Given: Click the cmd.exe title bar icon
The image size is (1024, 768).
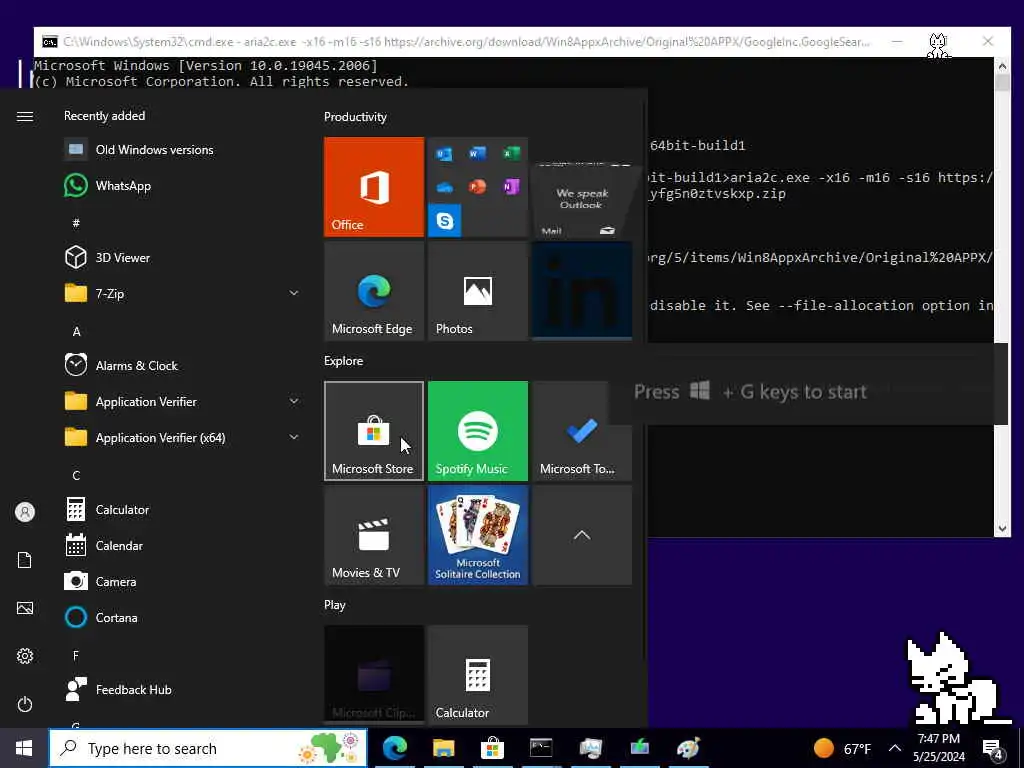Looking at the screenshot, I should pos(50,42).
